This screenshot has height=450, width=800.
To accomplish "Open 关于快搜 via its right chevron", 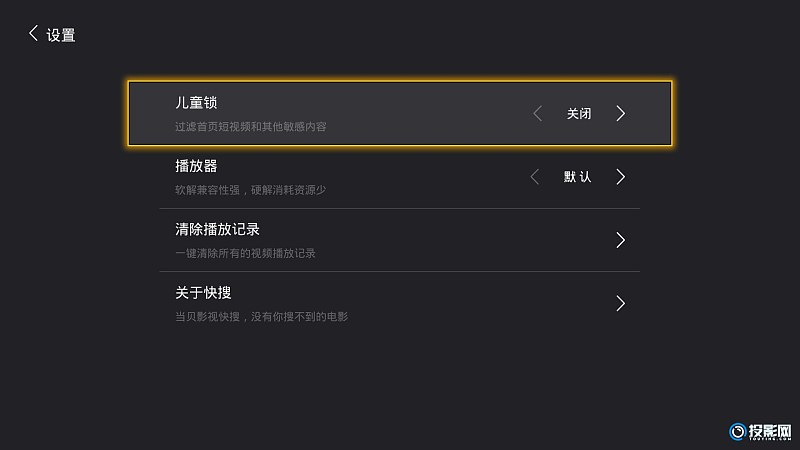I will (620, 303).
